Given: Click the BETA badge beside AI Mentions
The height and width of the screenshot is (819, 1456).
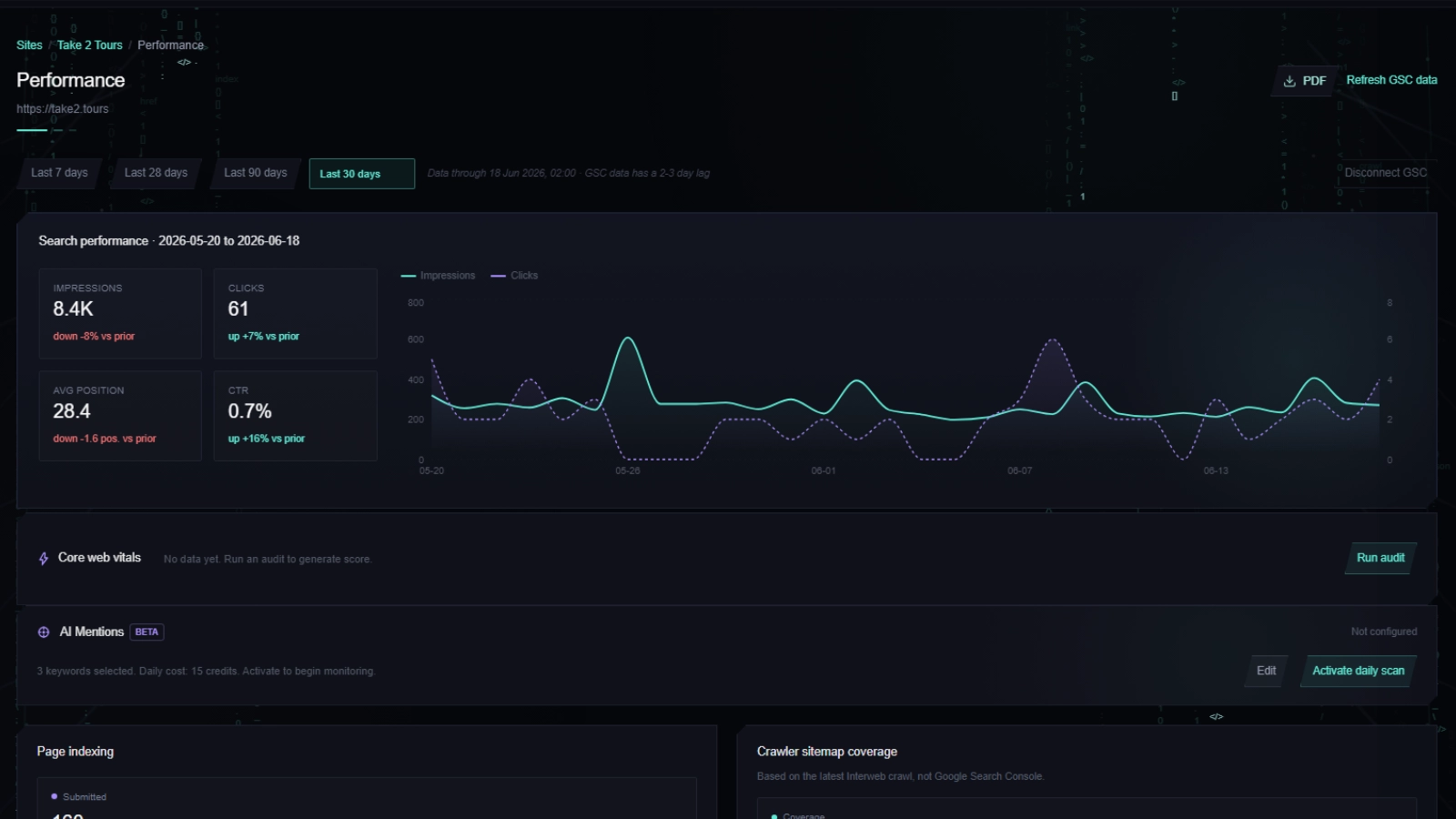Looking at the screenshot, I should [x=147, y=632].
